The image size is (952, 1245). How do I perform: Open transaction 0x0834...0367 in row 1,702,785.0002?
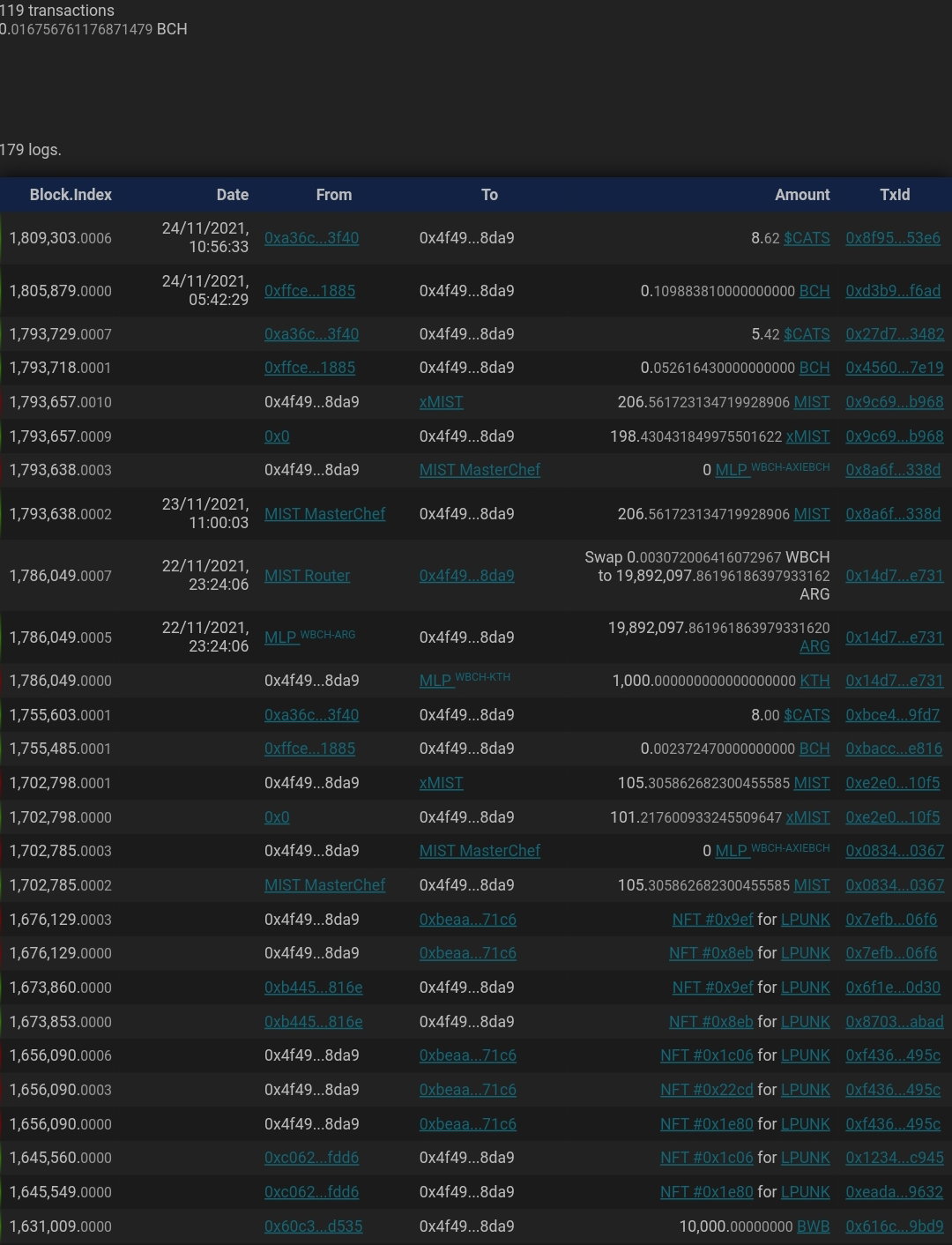895,885
